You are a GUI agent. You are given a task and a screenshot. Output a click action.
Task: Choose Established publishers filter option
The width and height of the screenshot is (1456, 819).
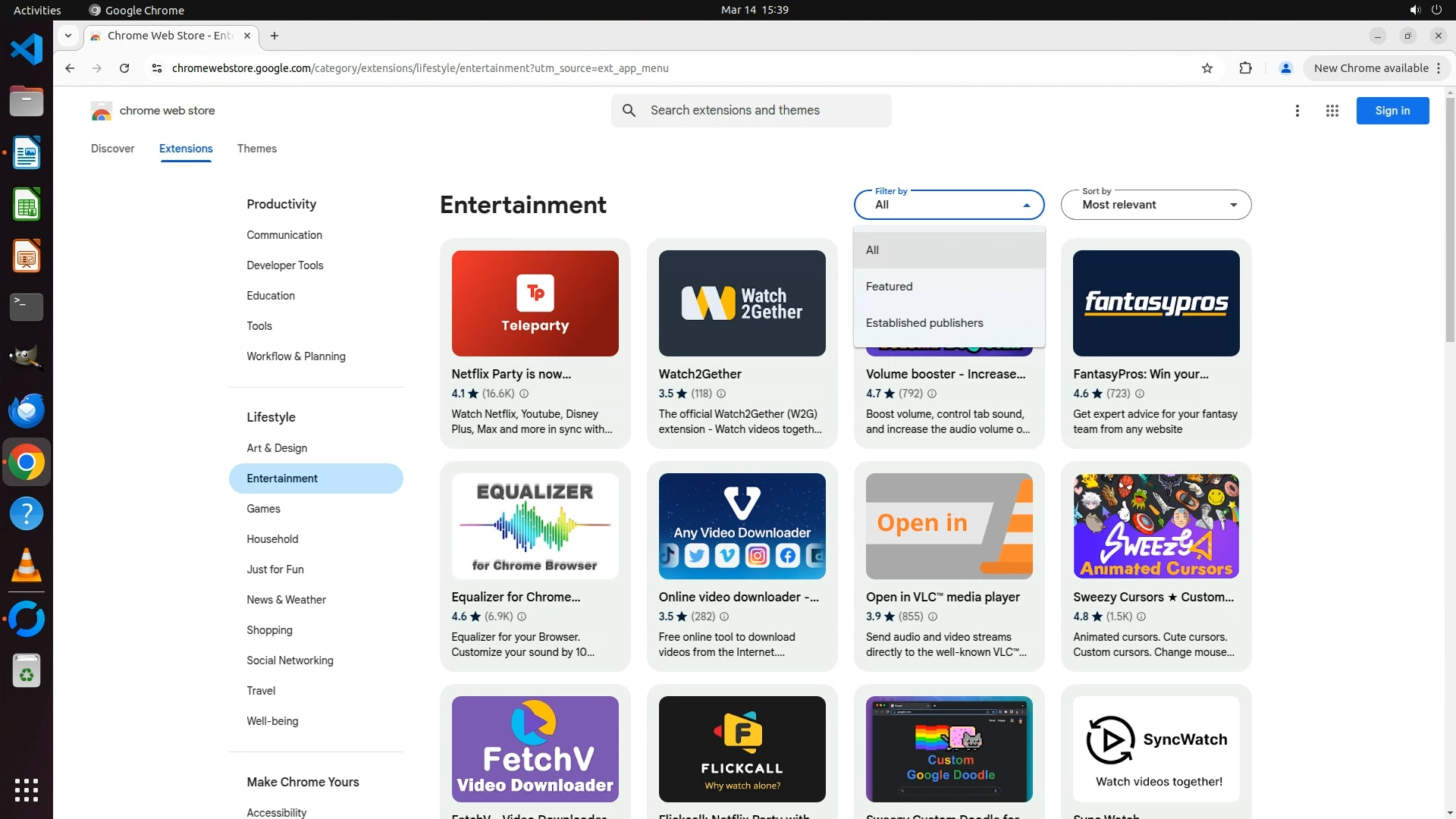(924, 323)
